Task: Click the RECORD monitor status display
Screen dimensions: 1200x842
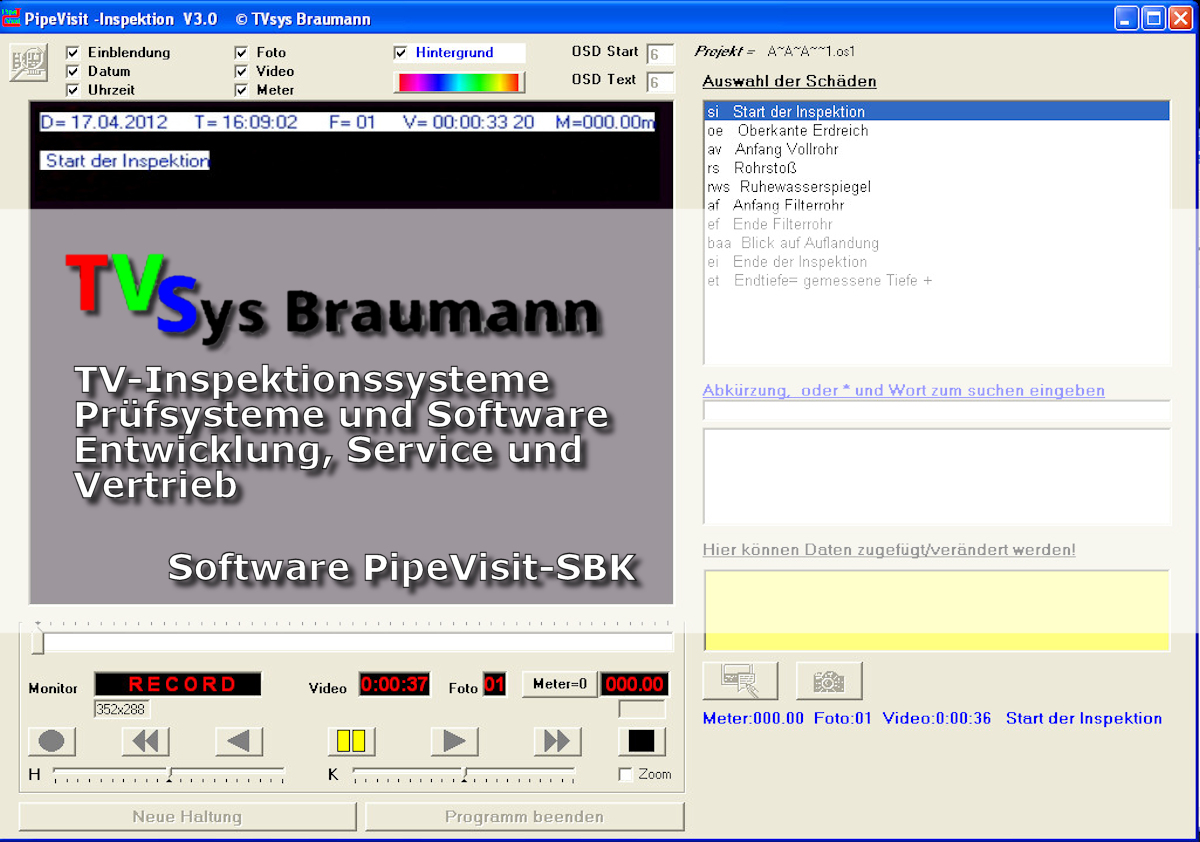Action: (178, 685)
